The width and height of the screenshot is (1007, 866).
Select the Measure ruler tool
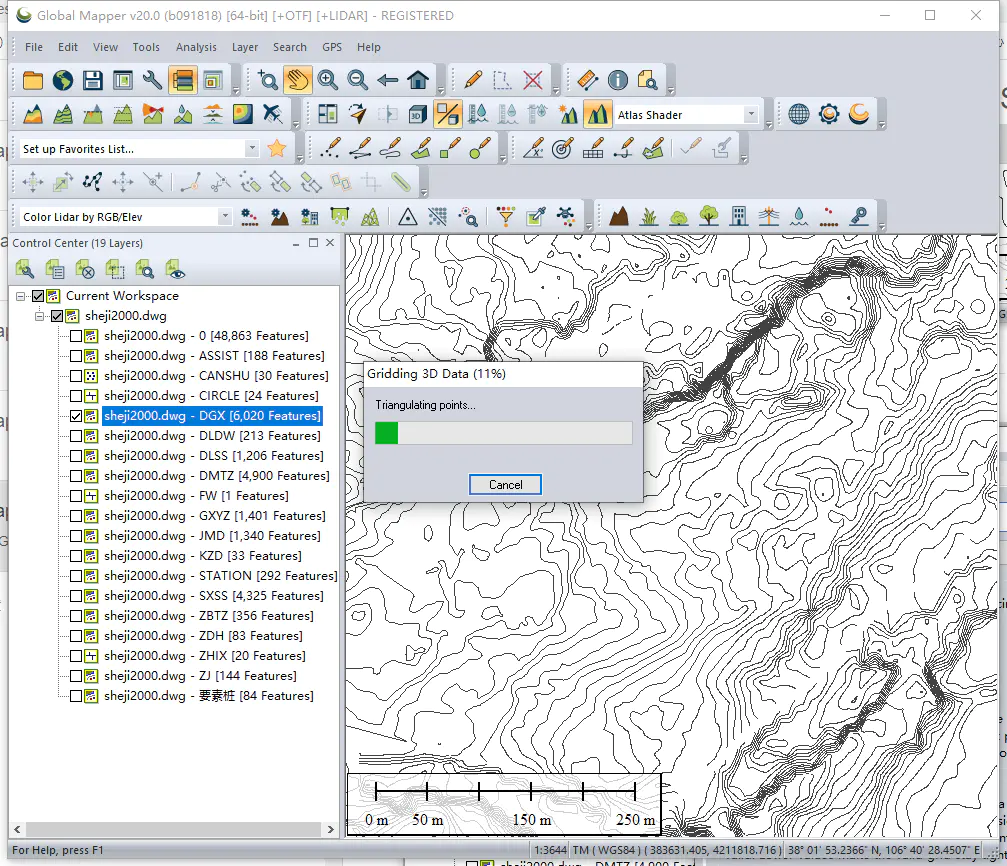pyautogui.click(x=587, y=80)
